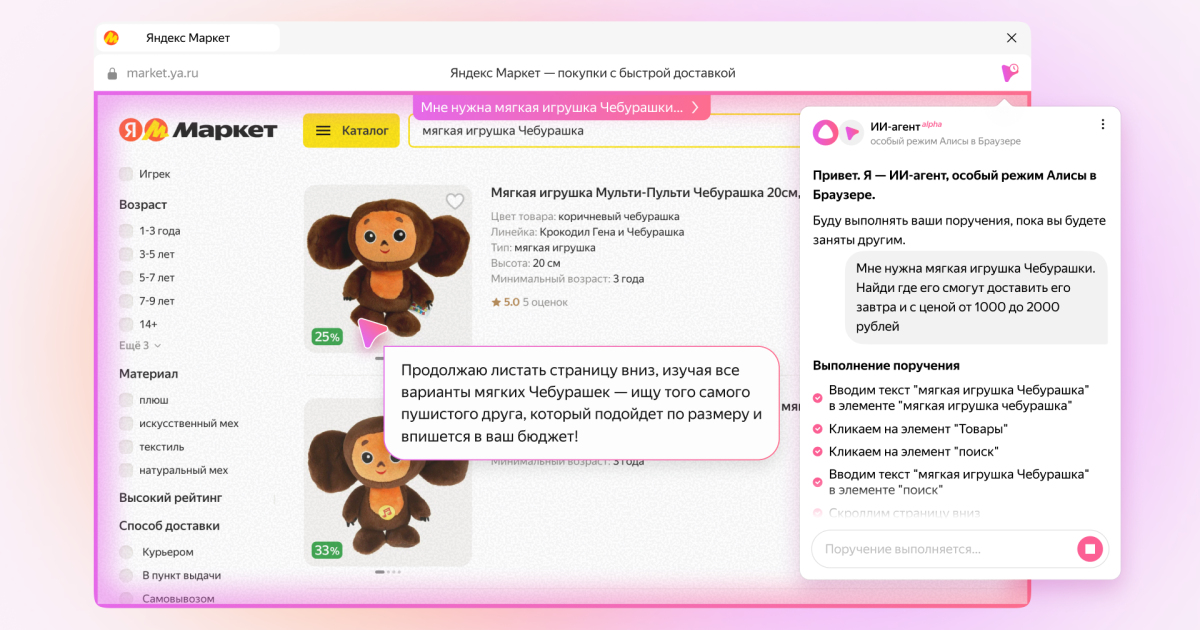Close the Яндекс Маркет browser tab
This screenshot has height=630, width=1200.
1011,38
